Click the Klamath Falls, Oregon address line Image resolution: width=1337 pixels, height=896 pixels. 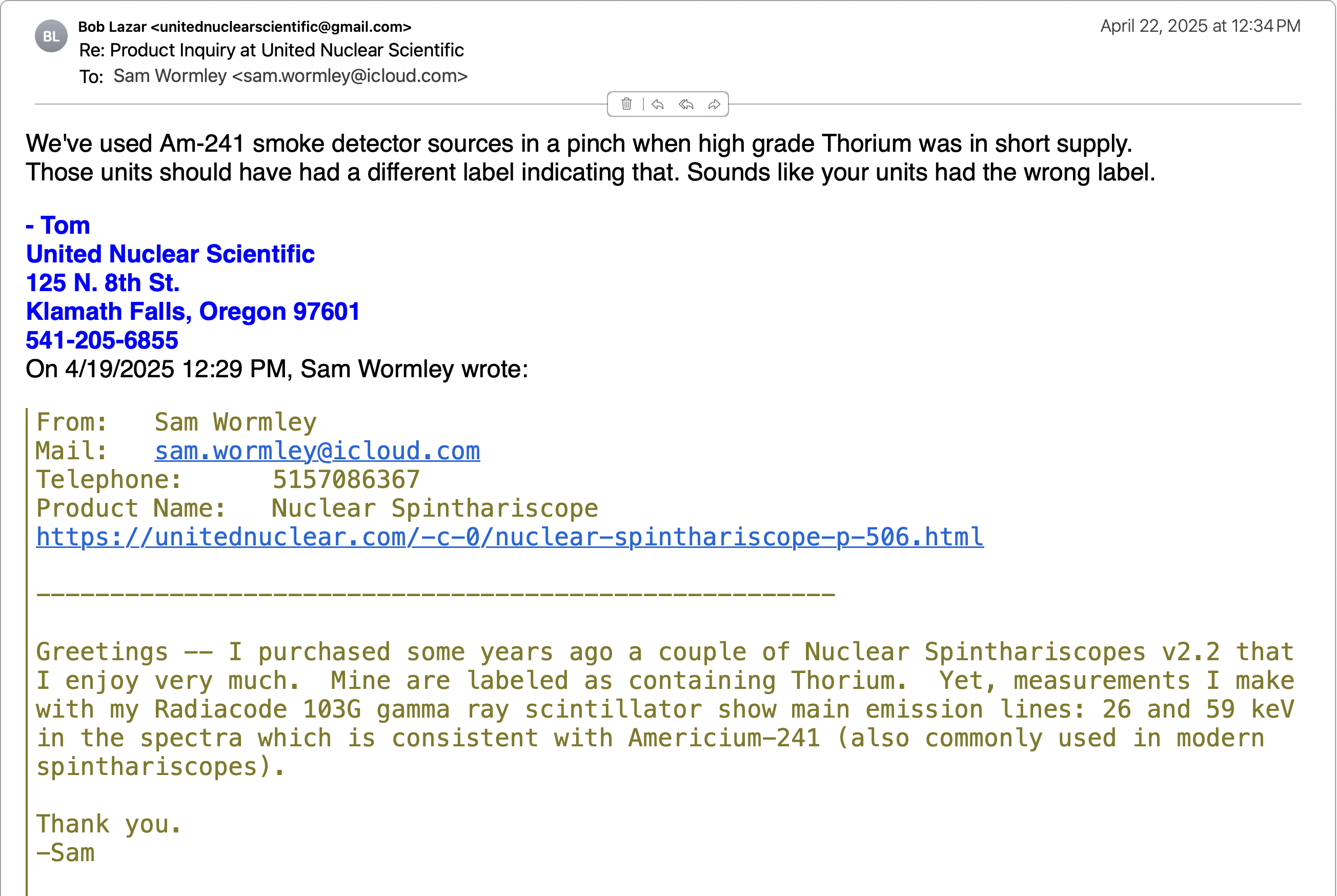(x=193, y=312)
